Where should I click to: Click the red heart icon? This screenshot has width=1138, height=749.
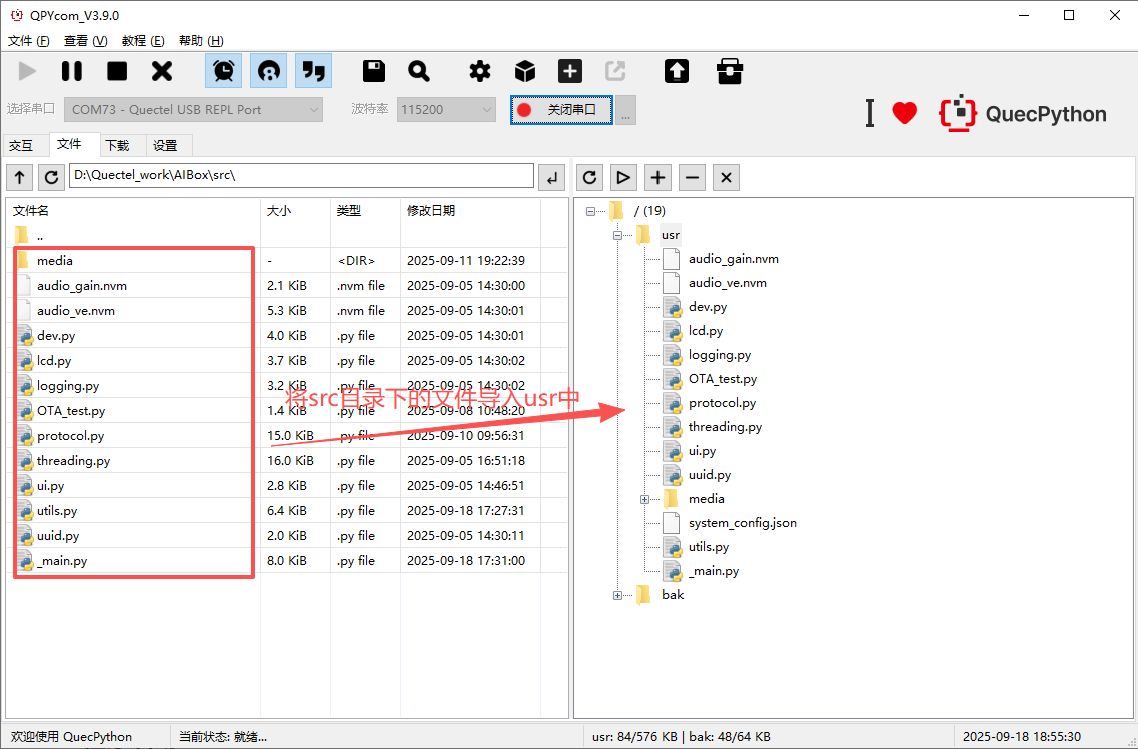point(904,113)
